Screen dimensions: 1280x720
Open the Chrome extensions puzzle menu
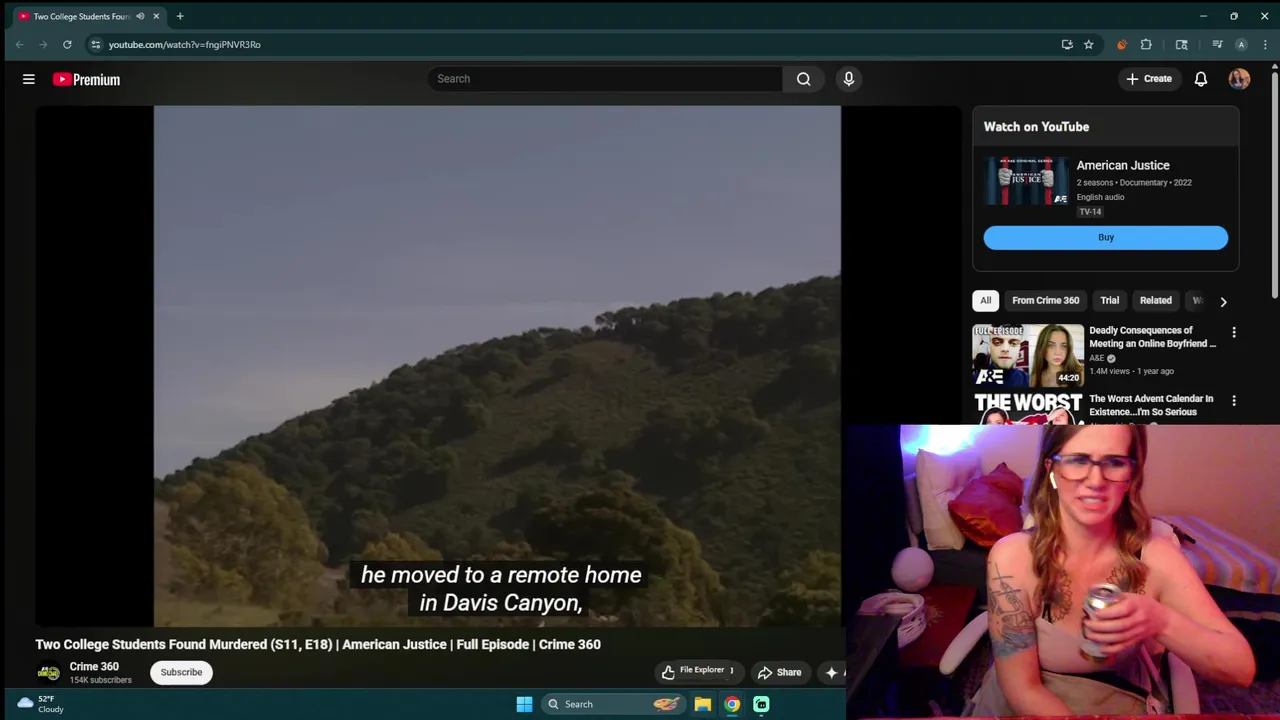(1146, 44)
